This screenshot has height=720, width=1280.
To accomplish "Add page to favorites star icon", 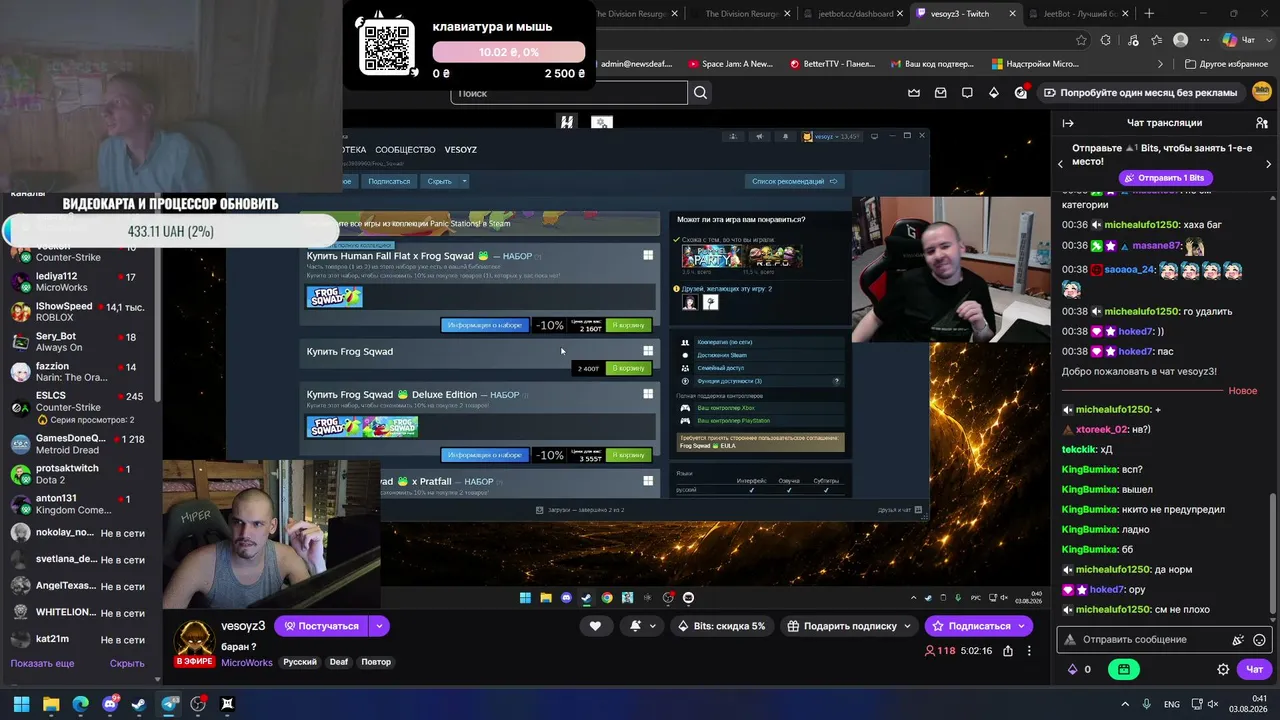I will point(1081,40).
